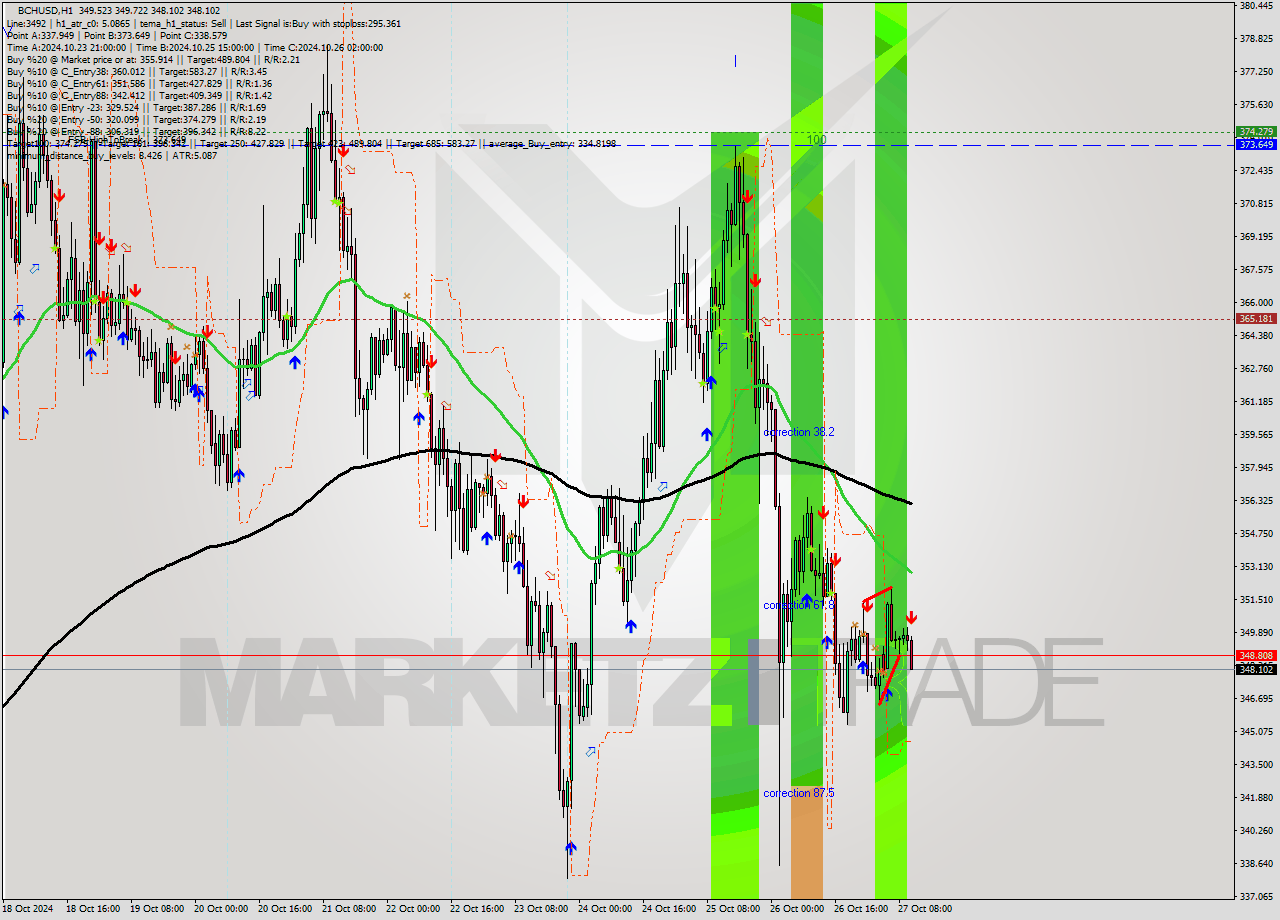Click the '21 Oct 08:00' time label

tap(349, 909)
